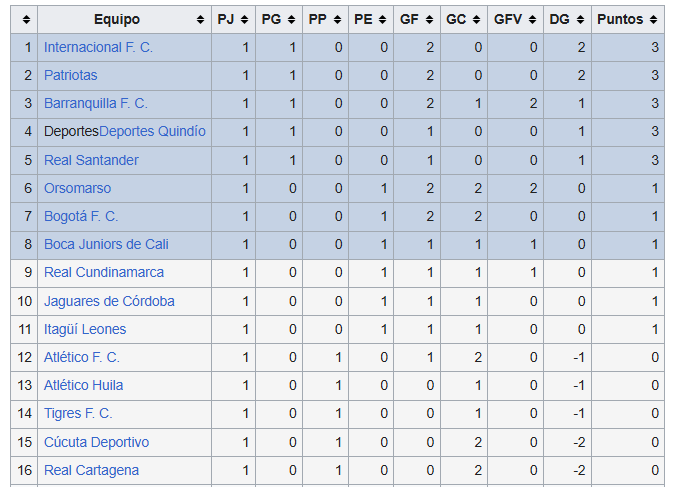Sort by PJ column arrows
The width and height of the screenshot is (674, 487).
pos(246,20)
